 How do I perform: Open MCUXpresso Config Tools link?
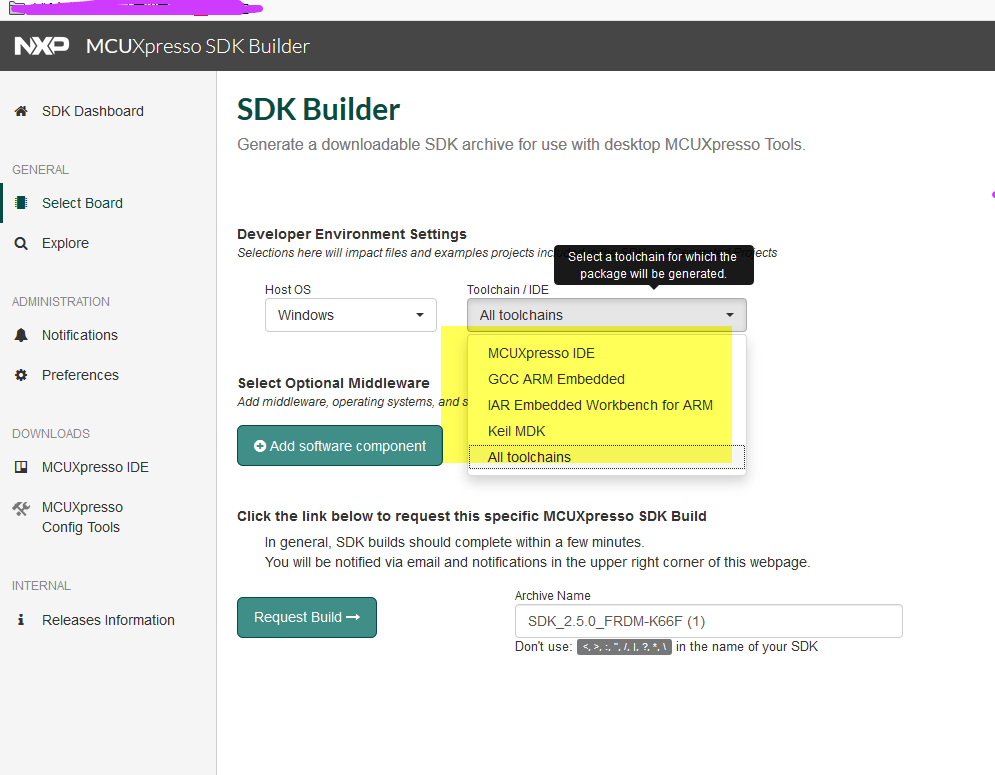[x=82, y=517]
